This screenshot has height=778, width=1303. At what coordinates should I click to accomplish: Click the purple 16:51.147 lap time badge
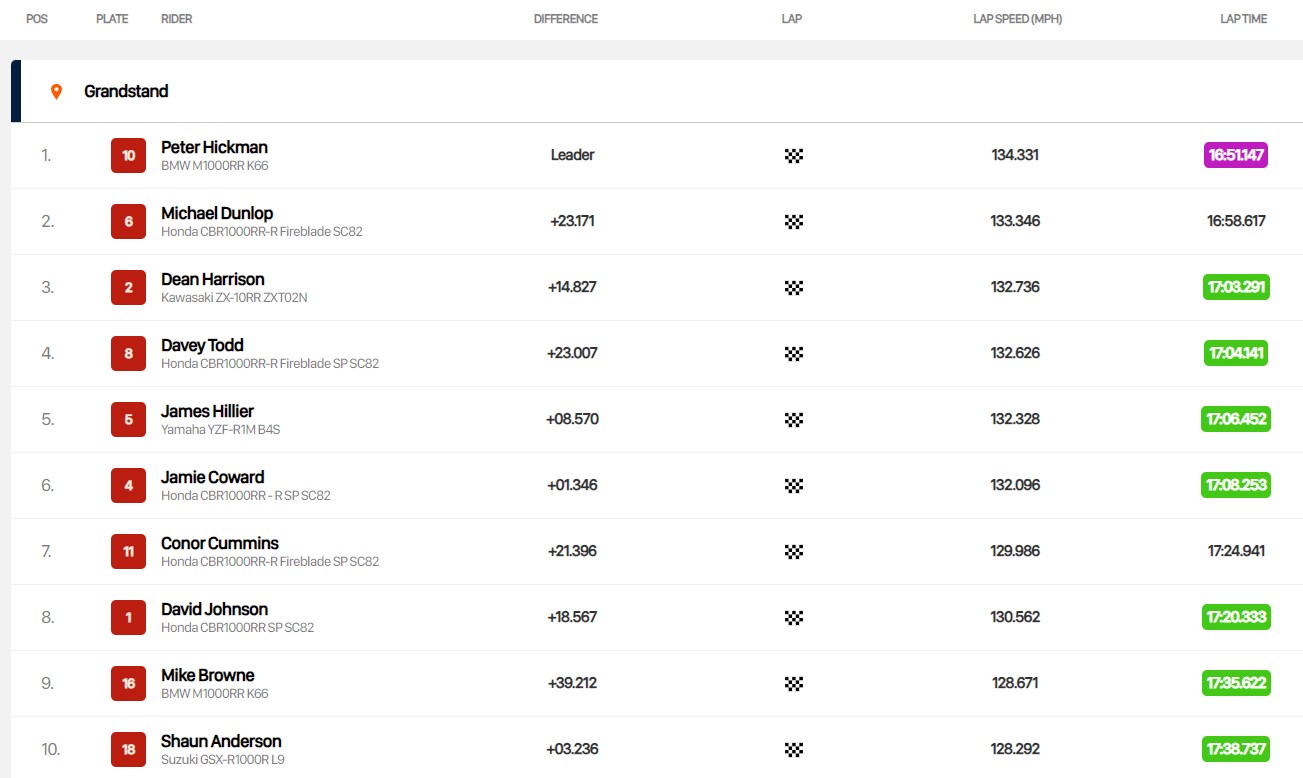coord(1236,155)
